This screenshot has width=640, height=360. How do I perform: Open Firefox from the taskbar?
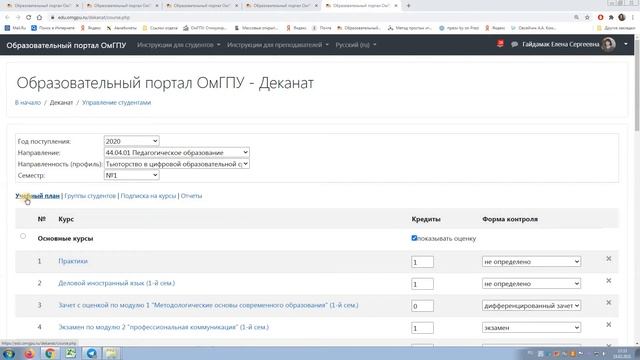click(x=29, y=353)
